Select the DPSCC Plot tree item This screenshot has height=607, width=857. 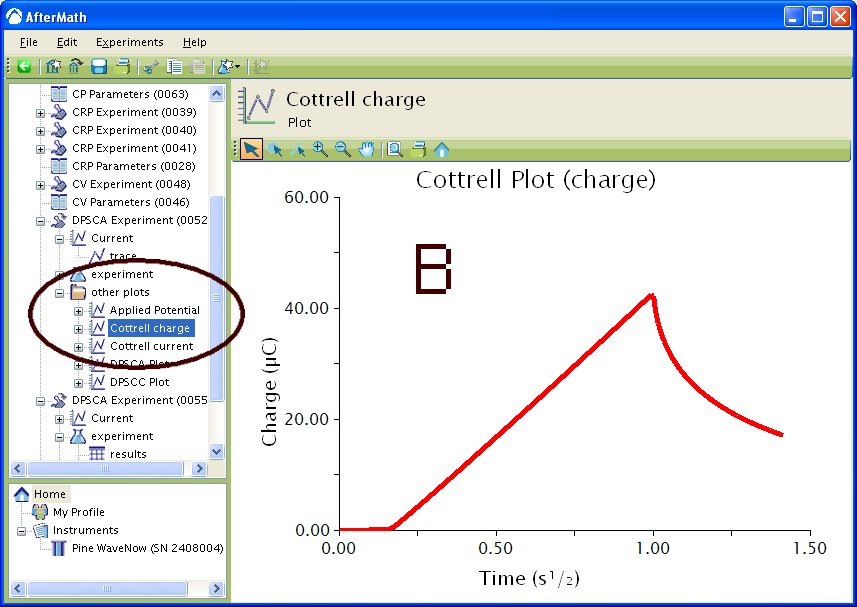[139, 382]
